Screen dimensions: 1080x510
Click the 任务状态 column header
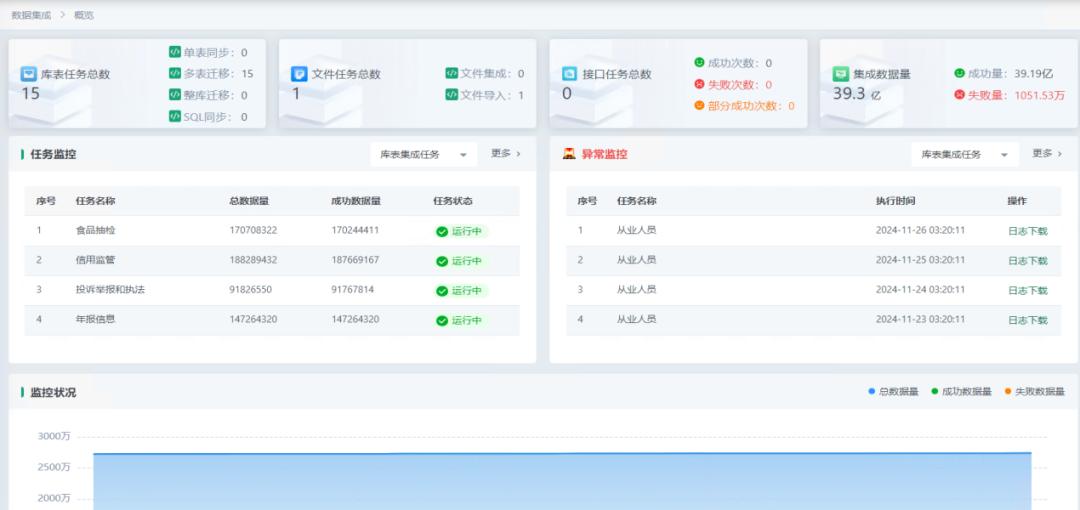453,201
